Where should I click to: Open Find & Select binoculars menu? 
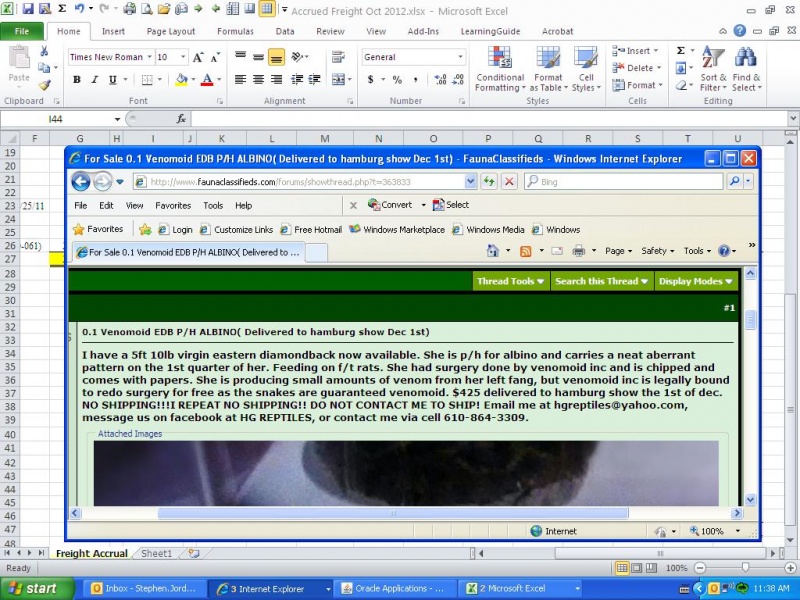click(746, 69)
